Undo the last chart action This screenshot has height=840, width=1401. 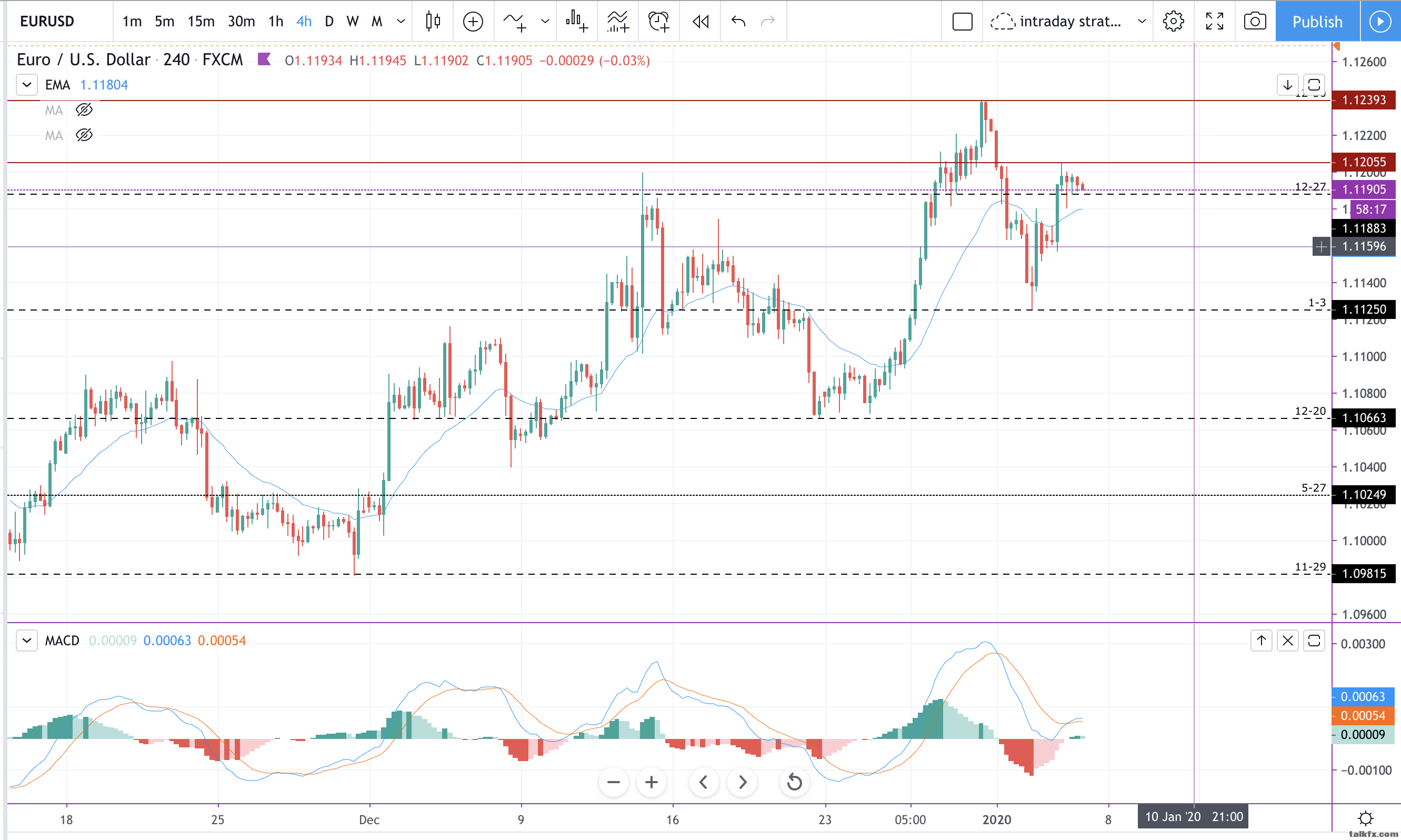coord(738,22)
